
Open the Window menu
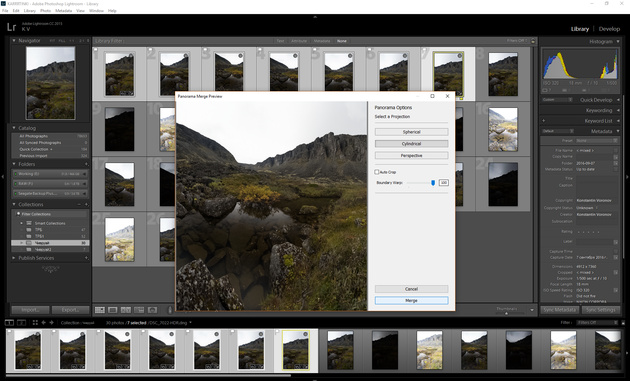pos(96,11)
